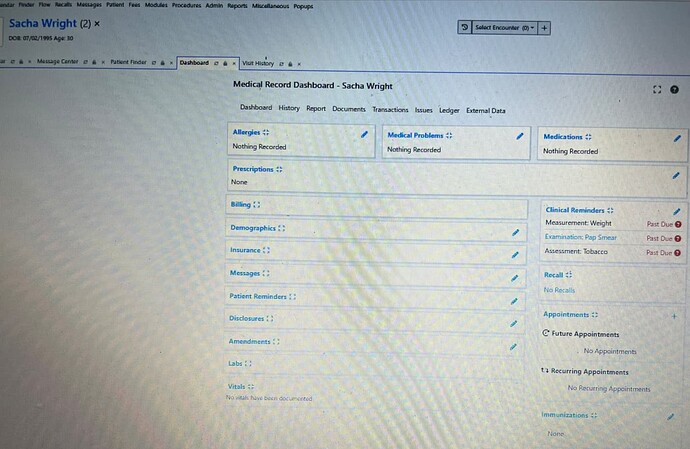Open the Ledger link
The height and width of the screenshot is (449, 690).
tap(449, 110)
